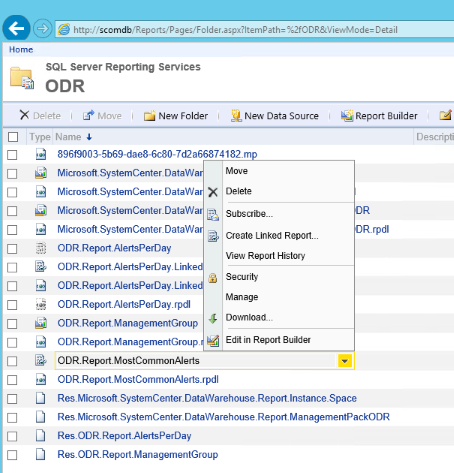Click file icon for Res...Report.Instance.Space

click(41, 398)
